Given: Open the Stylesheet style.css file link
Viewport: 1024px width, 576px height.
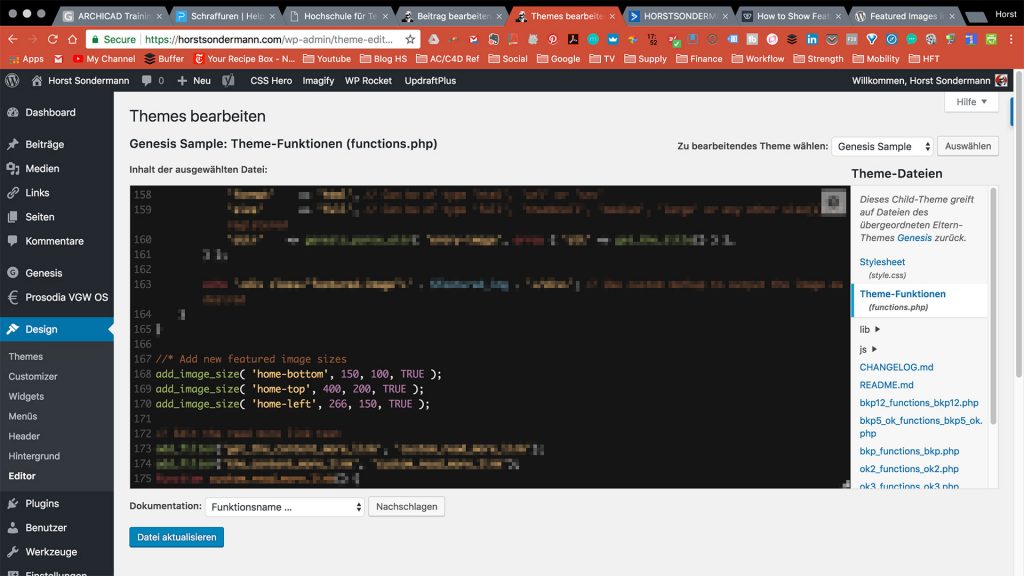Looking at the screenshot, I should coord(881,262).
